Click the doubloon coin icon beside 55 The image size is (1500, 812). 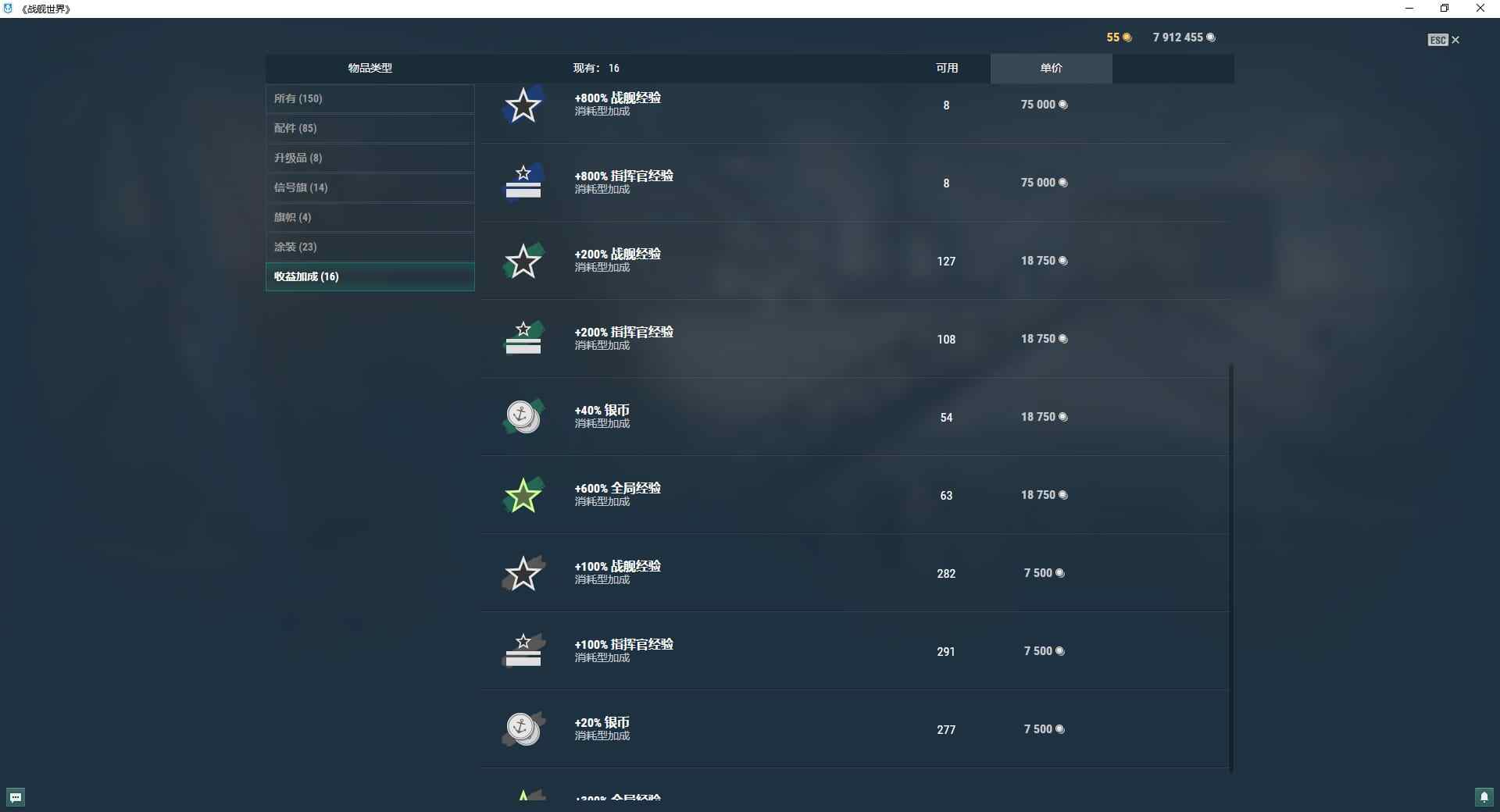pyautogui.click(x=1127, y=37)
